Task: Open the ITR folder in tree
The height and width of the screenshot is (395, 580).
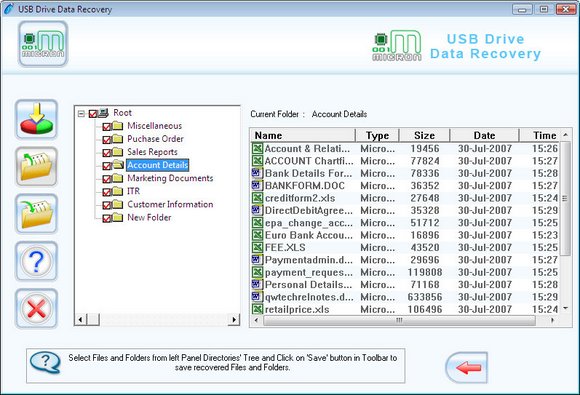Action: click(134, 191)
